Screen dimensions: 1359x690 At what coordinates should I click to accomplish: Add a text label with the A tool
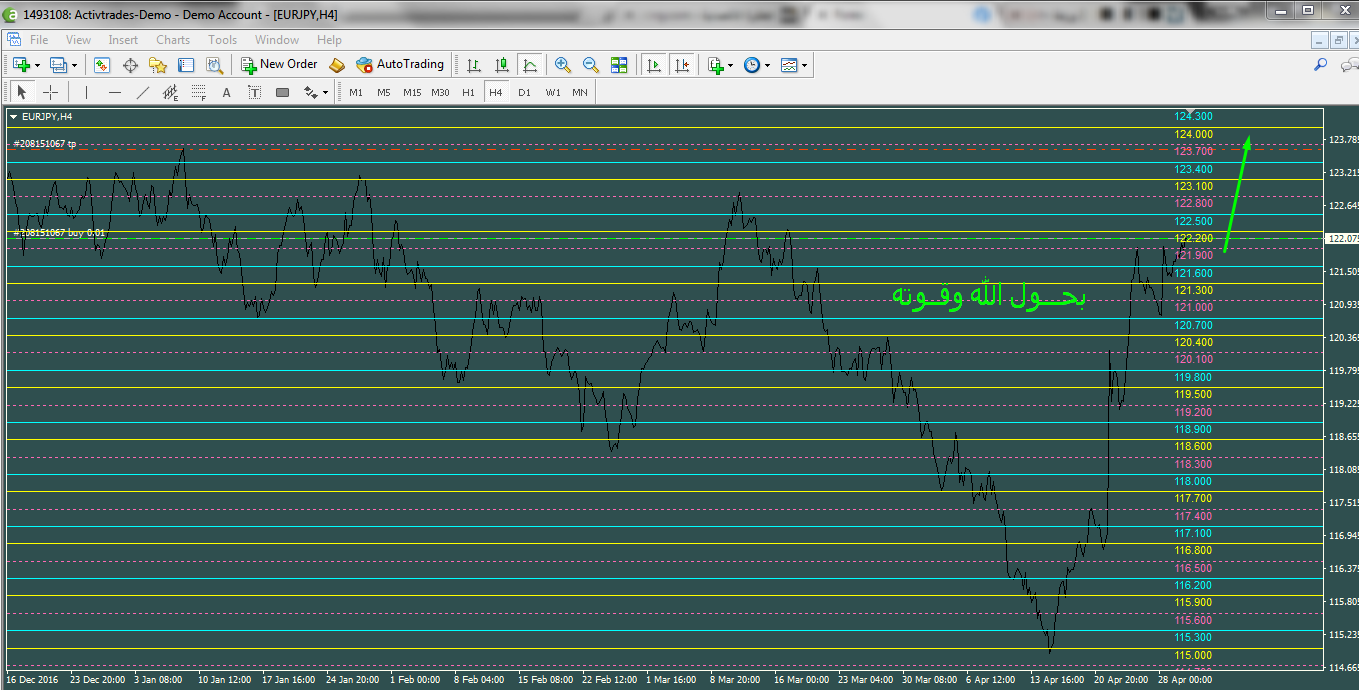pos(226,92)
